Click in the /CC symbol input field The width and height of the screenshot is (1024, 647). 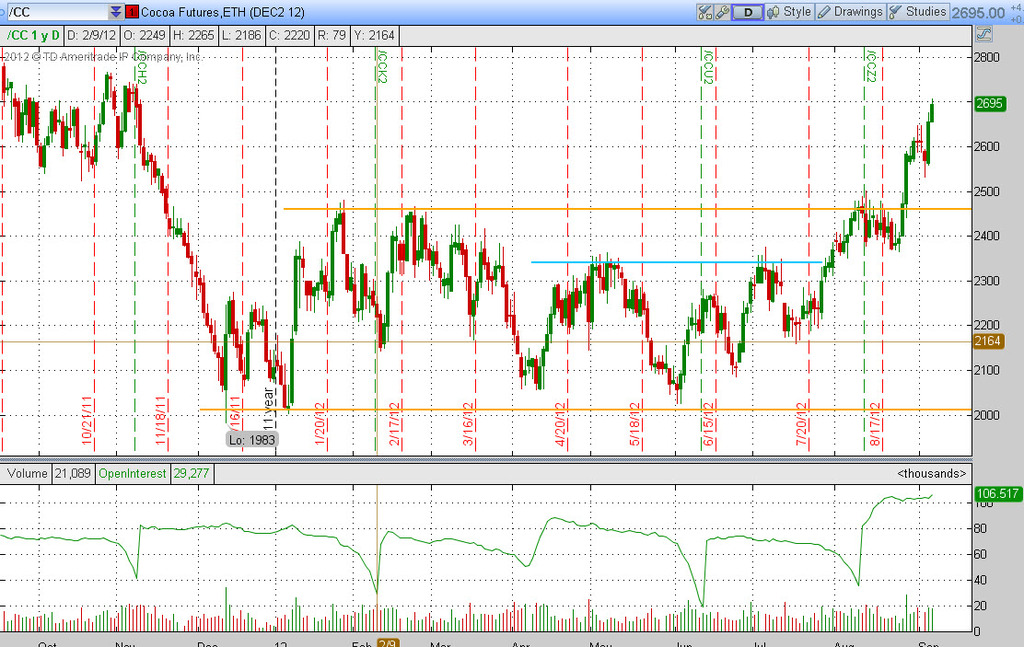pyautogui.click(x=55, y=12)
